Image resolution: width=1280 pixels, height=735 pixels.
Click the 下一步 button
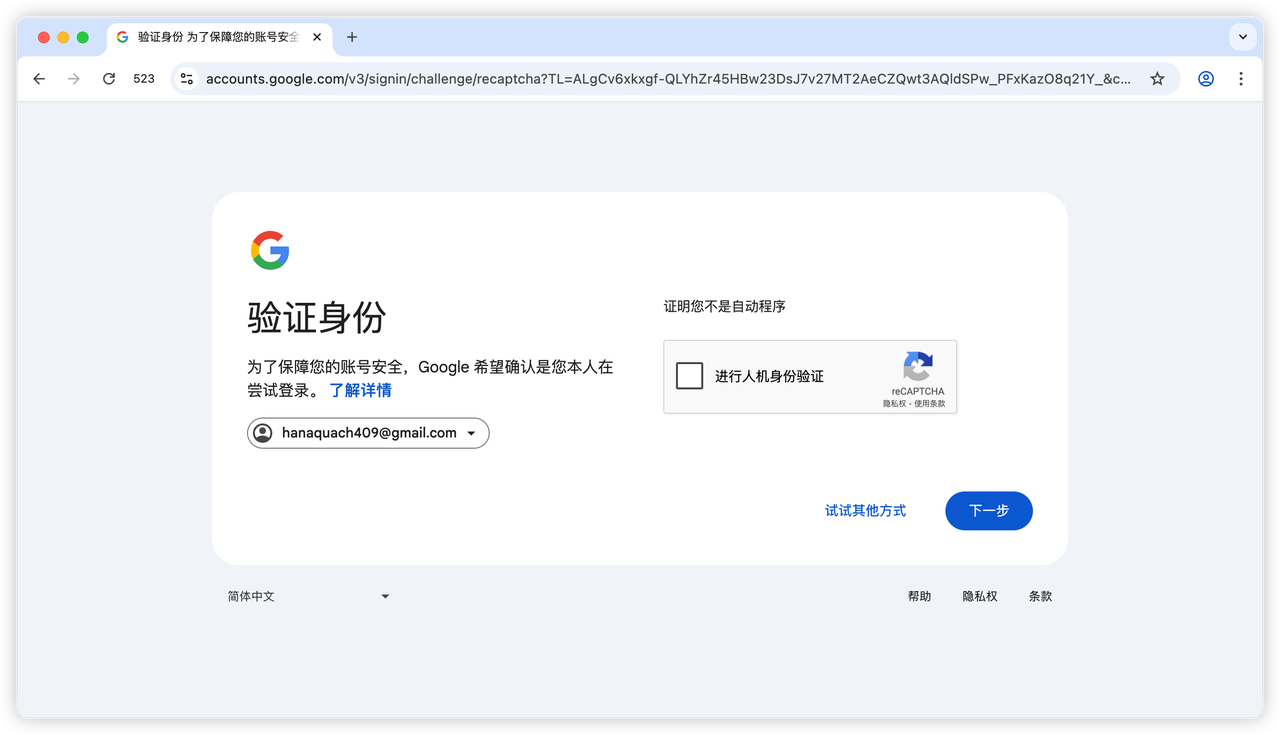click(988, 511)
